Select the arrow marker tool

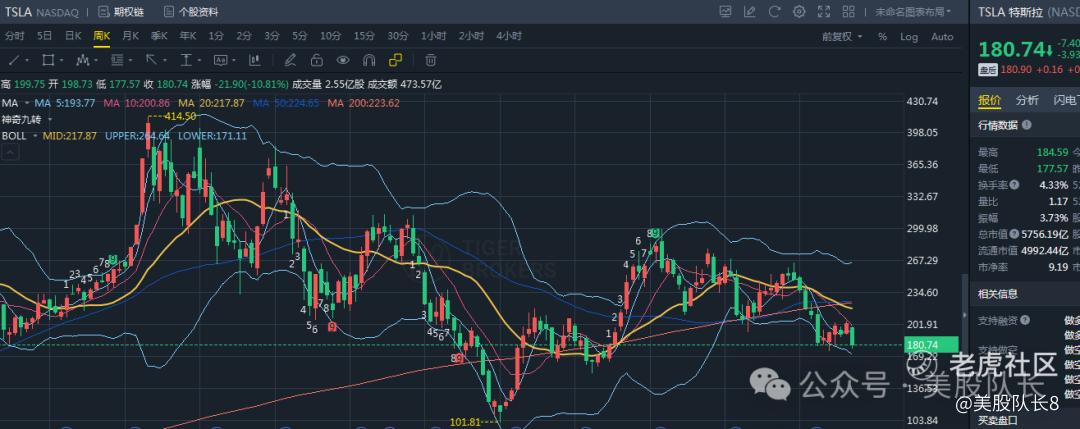coord(152,61)
